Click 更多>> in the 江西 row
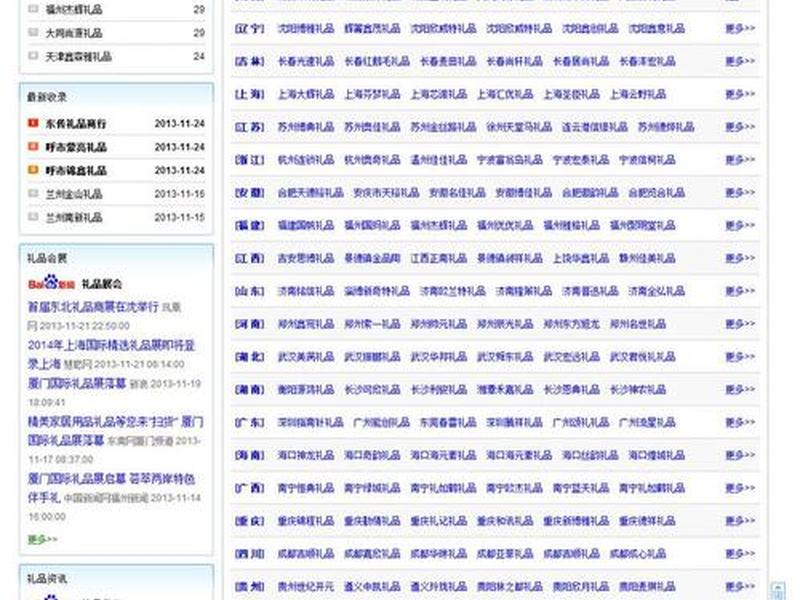This screenshot has height=600, width=800. click(x=740, y=258)
